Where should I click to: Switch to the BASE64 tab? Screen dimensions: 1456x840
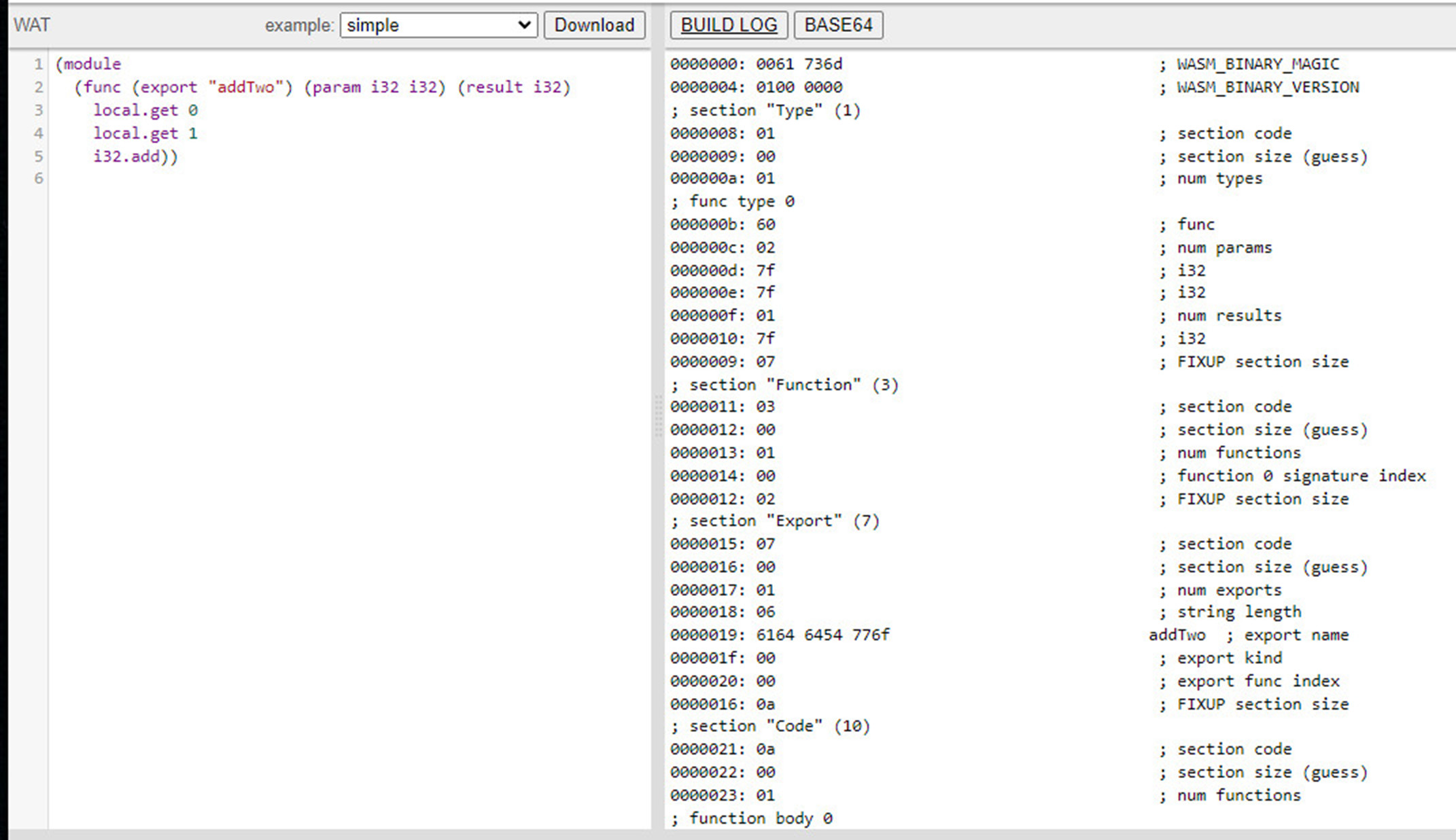838,25
